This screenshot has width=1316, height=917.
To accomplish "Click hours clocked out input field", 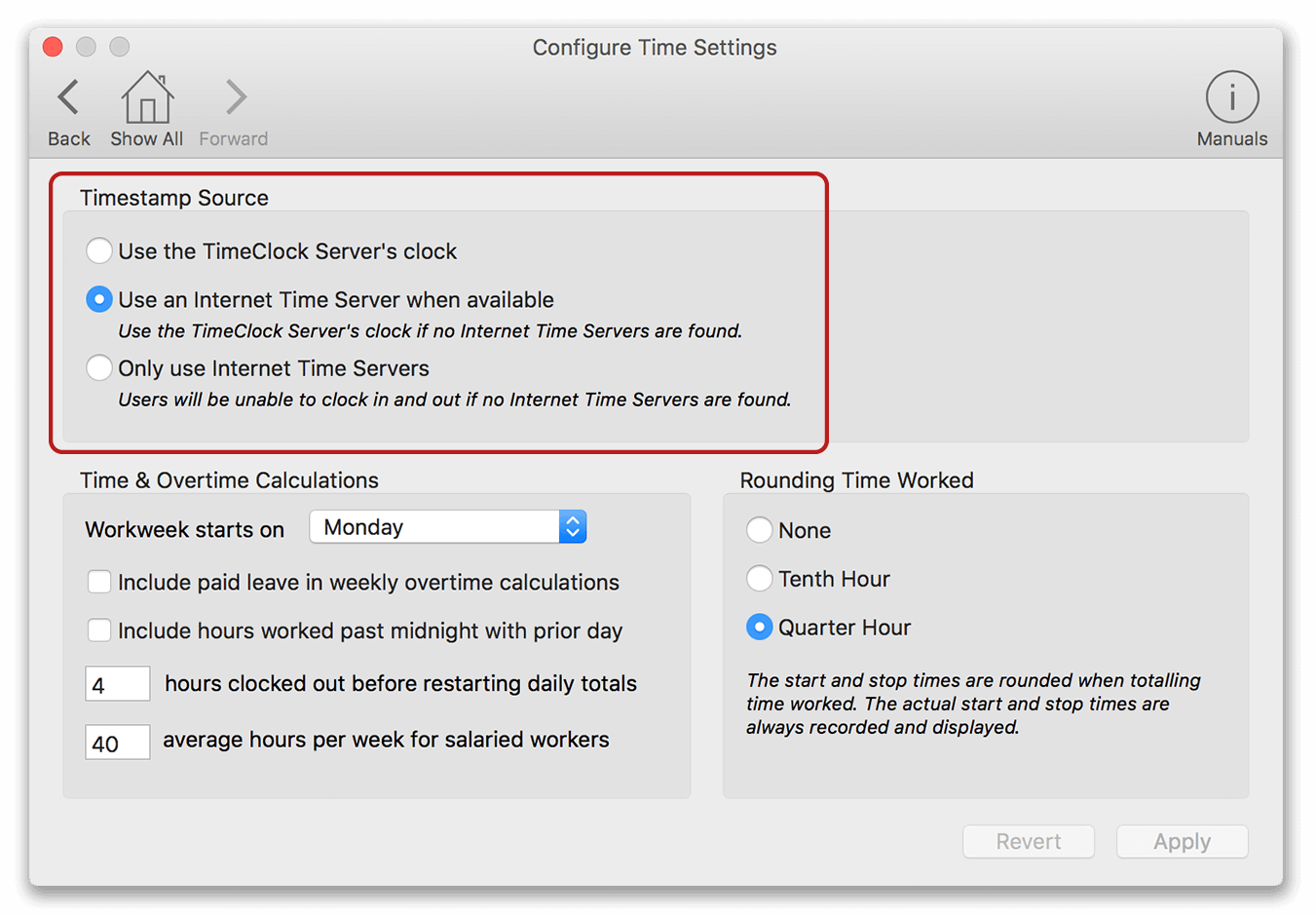I will tap(118, 684).
